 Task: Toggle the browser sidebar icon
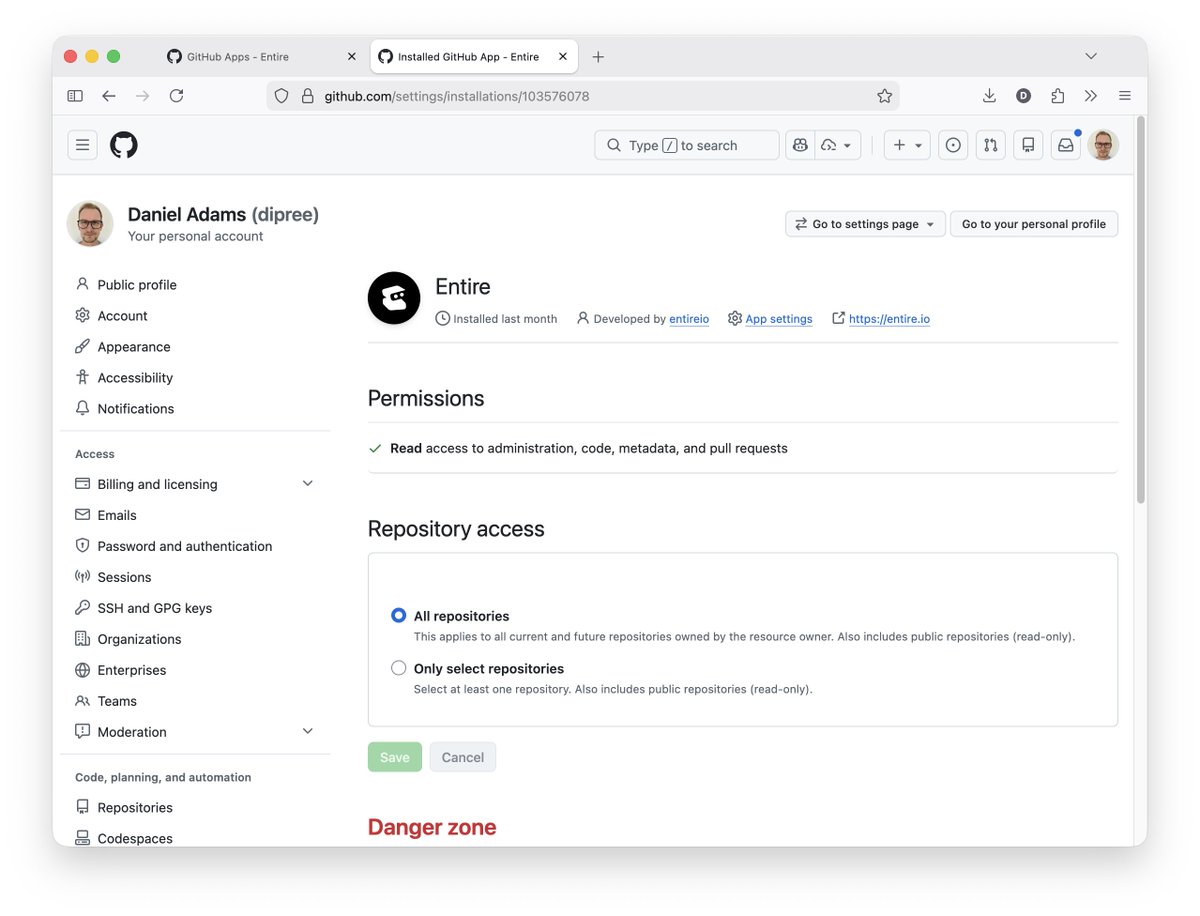pyautogui.click(x=75, y=96)
